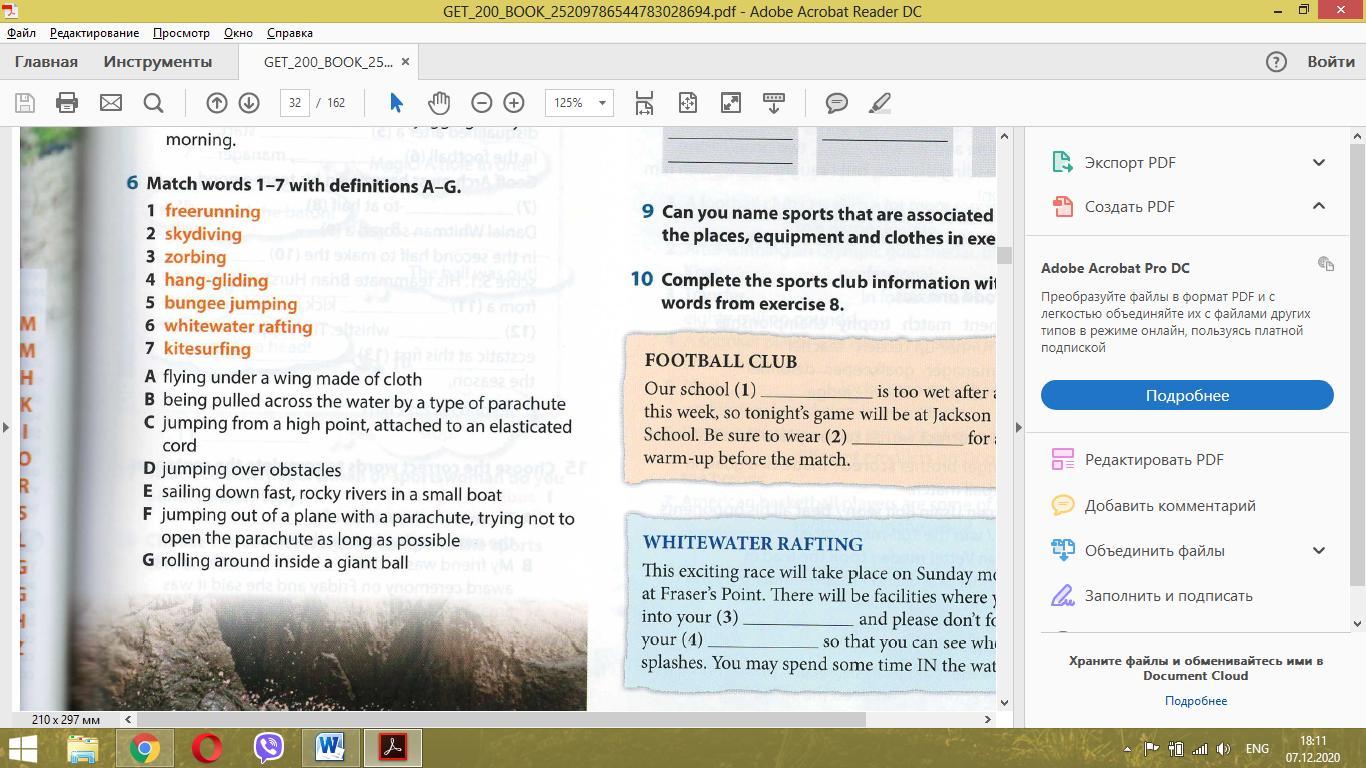This screenshot has width=1366, height=768.
Task: Click the fit page icon
Action: [687, 103]
